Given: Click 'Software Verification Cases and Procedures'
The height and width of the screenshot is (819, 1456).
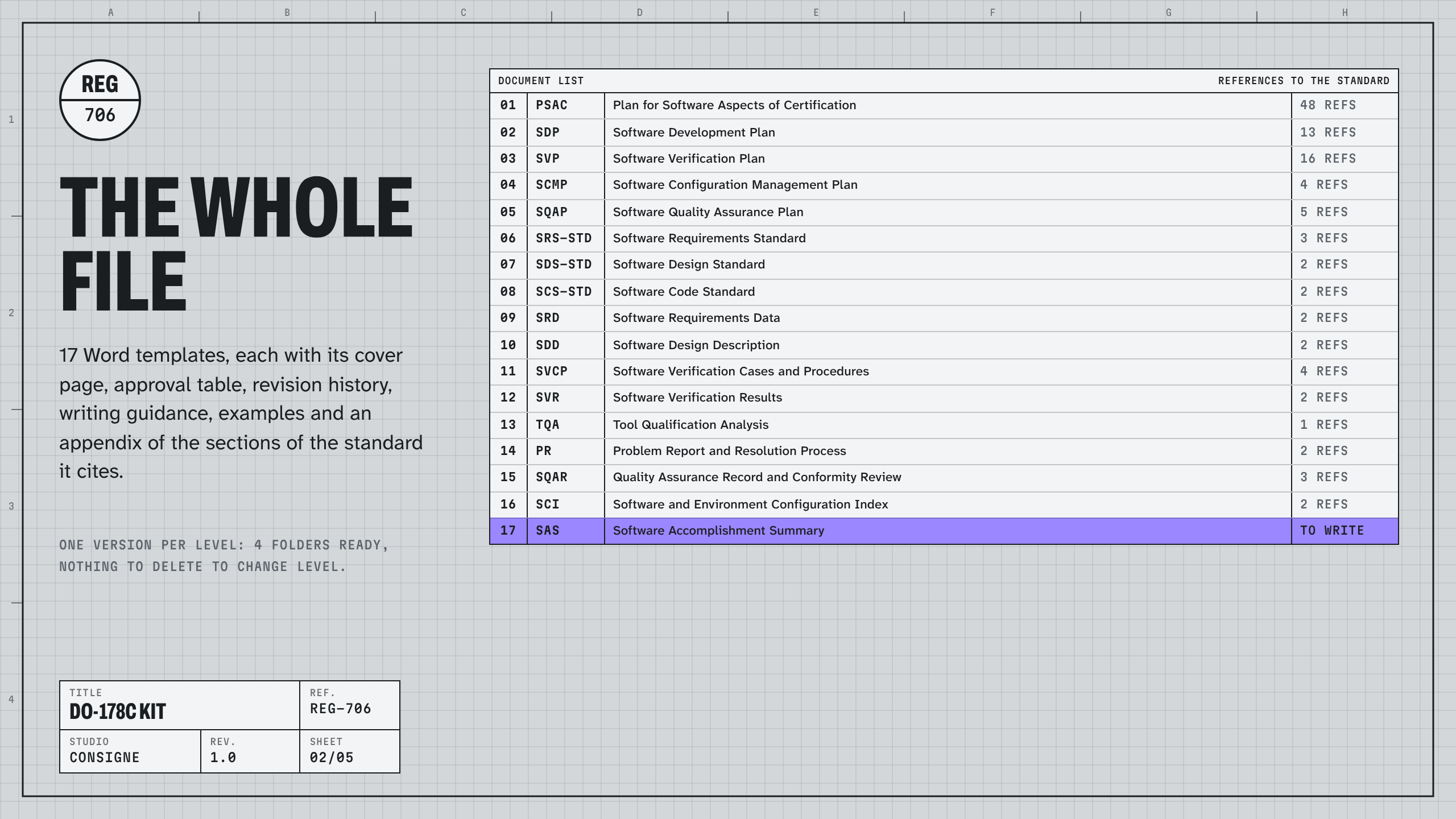Looking at the screenshot, I should point(741,371).
